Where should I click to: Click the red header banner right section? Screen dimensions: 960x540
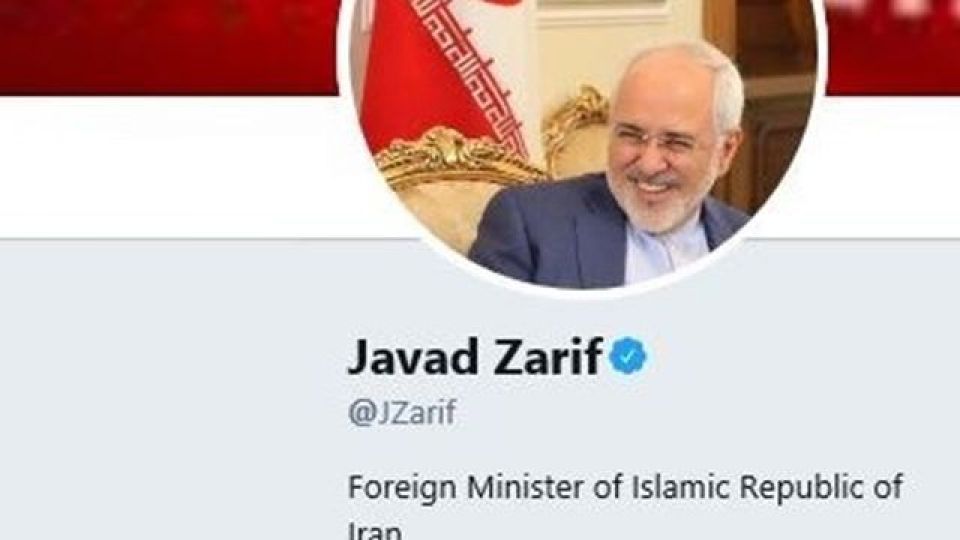point(893,47)
